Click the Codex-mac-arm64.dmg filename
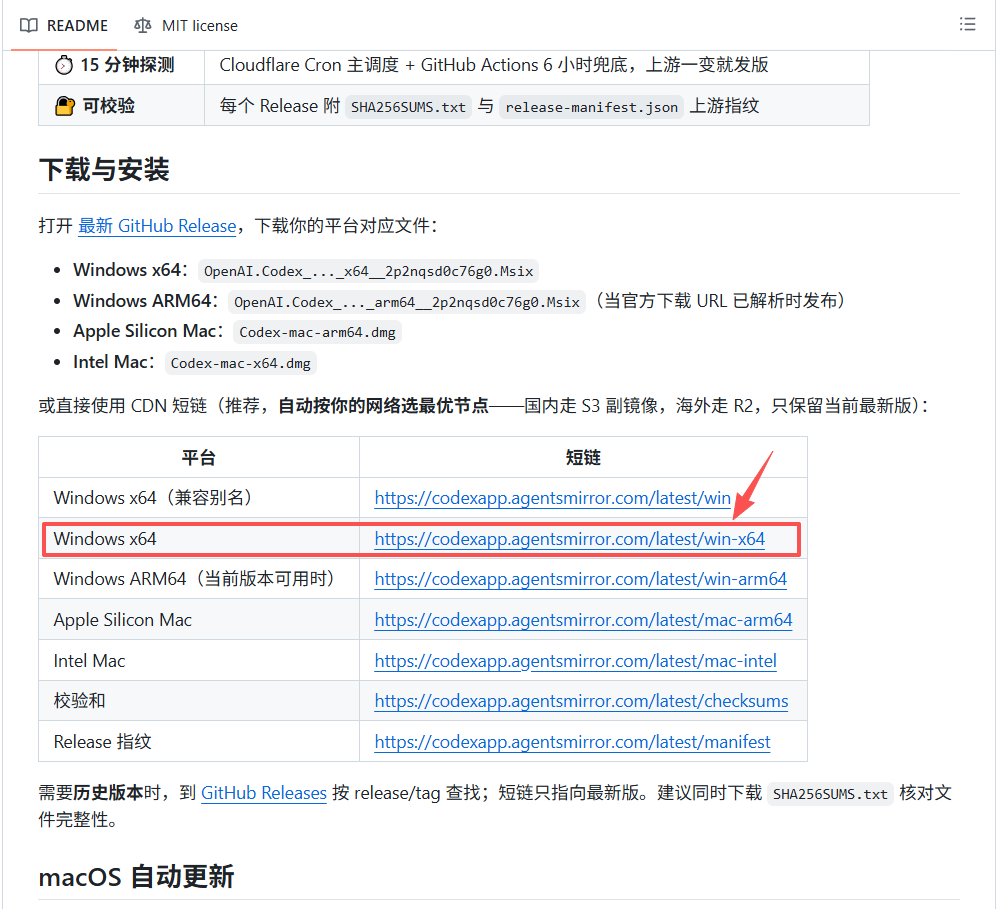The height and width of the screenshot is (909, 998). pyautogui.click(x=317, y=332)
